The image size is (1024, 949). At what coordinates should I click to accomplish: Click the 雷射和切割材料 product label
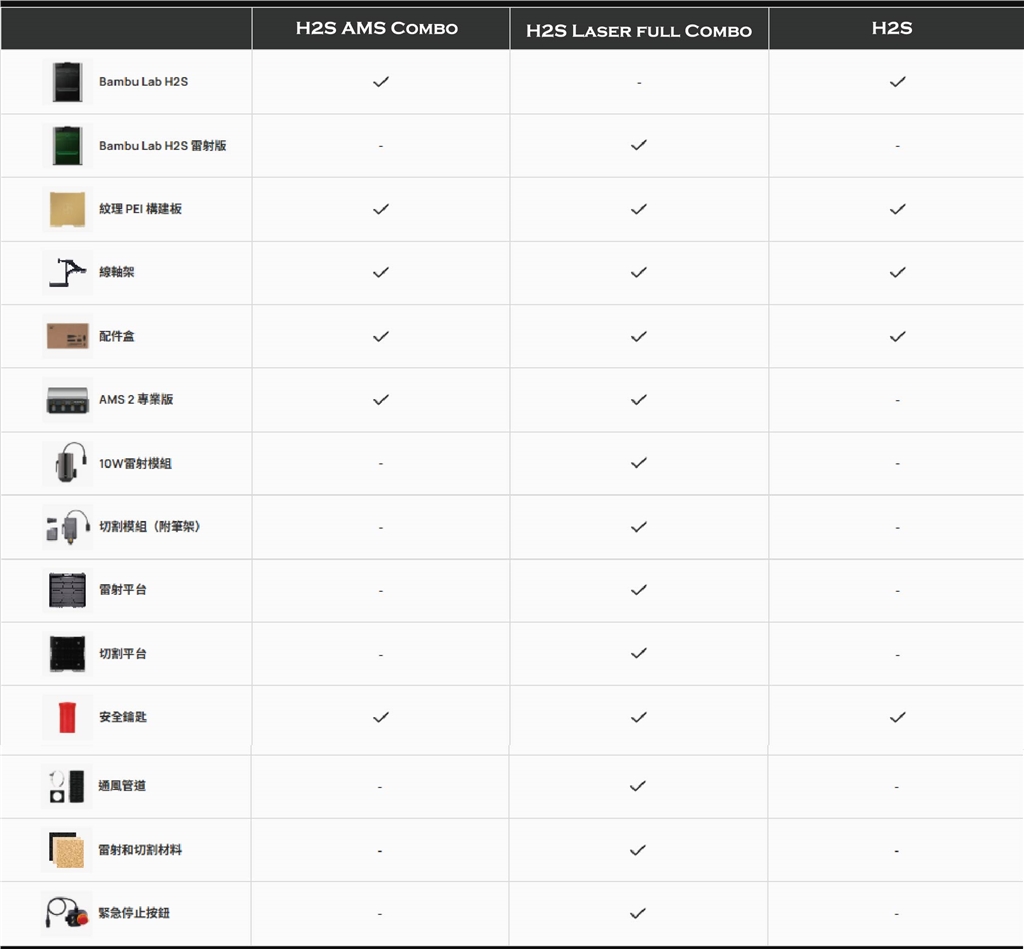pos(140,850)
